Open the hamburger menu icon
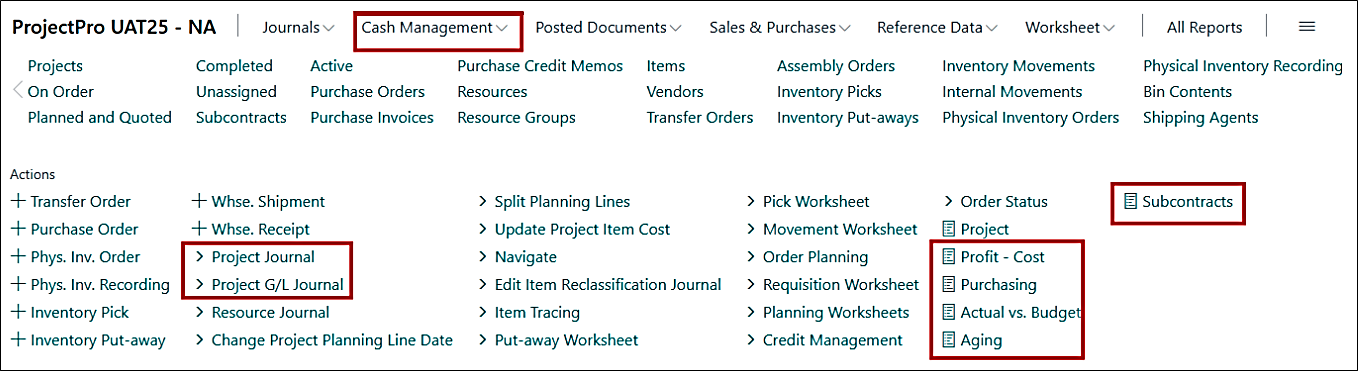1358x371 pixels. [1306, 27]
